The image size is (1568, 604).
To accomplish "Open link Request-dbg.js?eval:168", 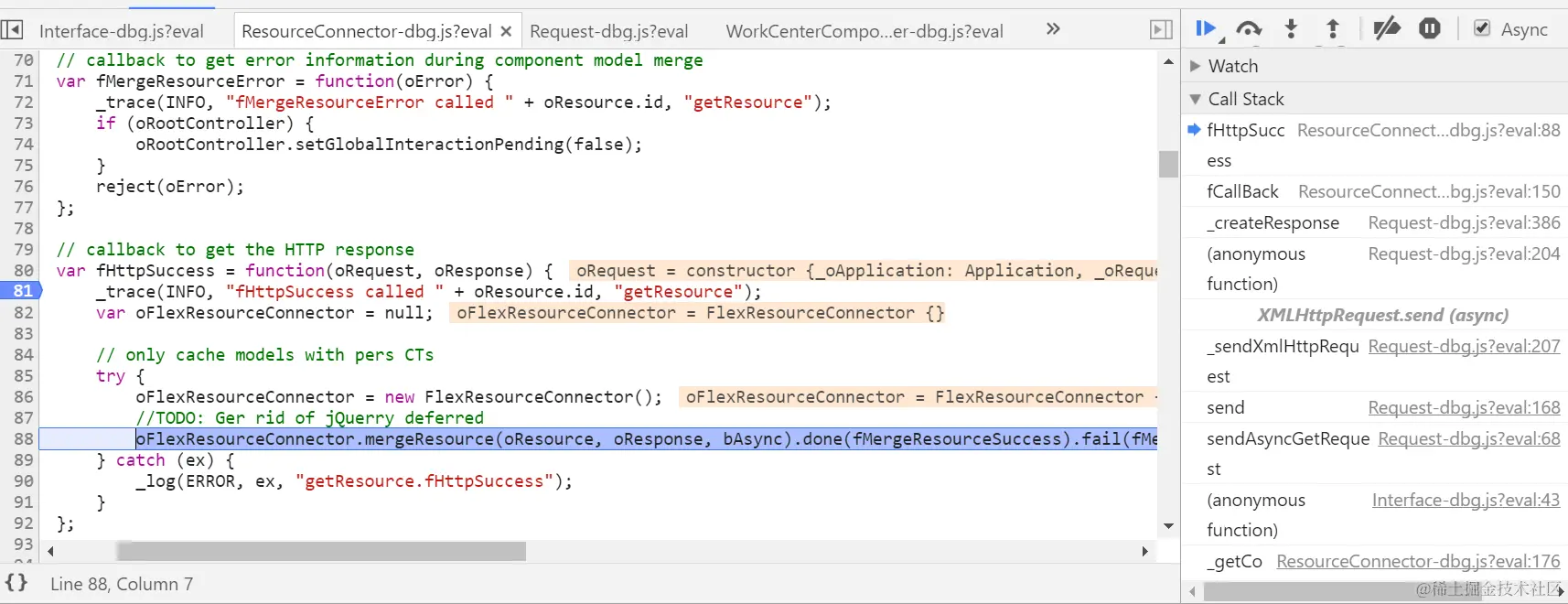I will click(x=1464, y=407).
